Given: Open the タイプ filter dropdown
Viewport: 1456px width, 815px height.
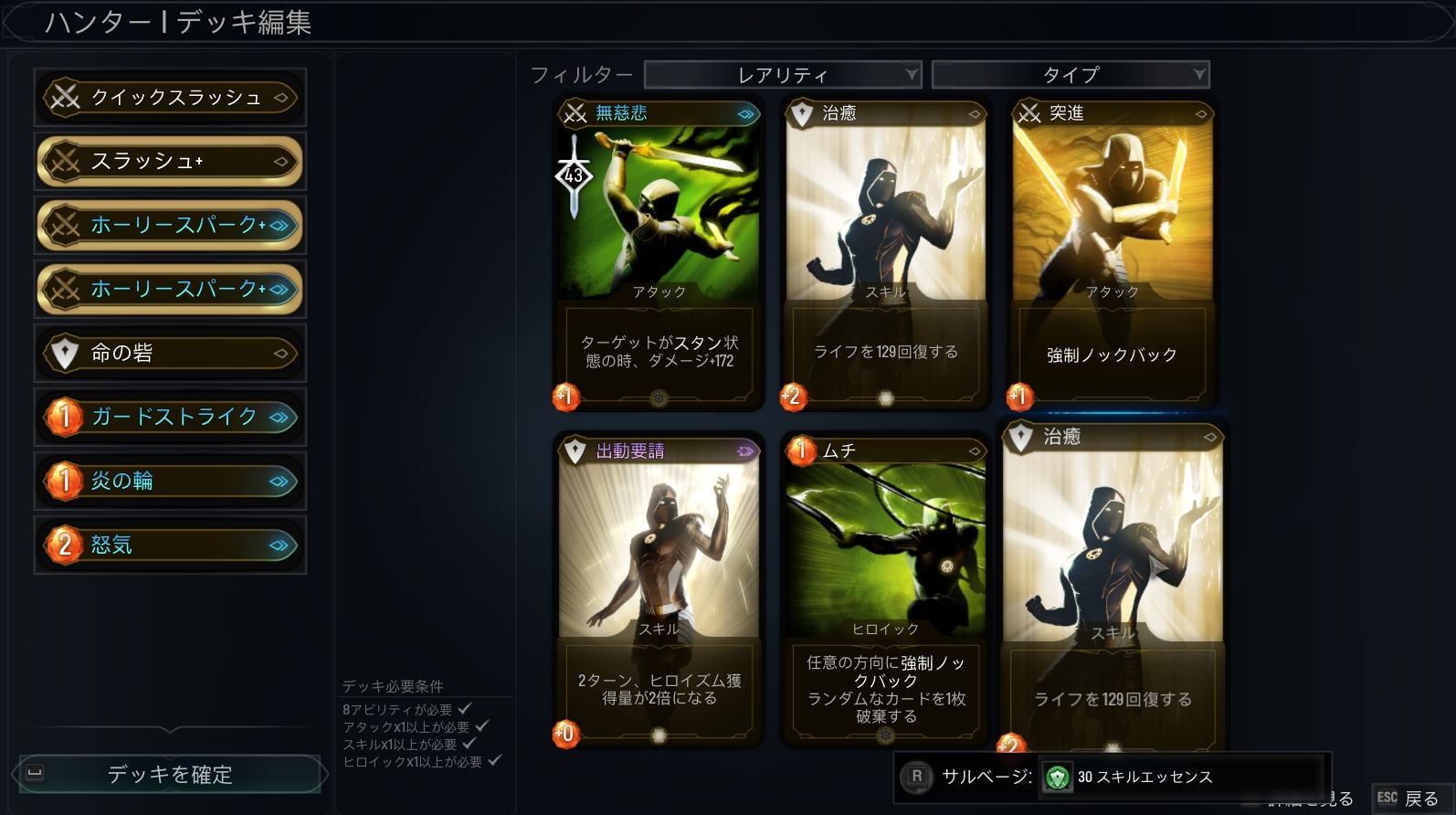Looking at the screenshot, I should pos(1071,75).
